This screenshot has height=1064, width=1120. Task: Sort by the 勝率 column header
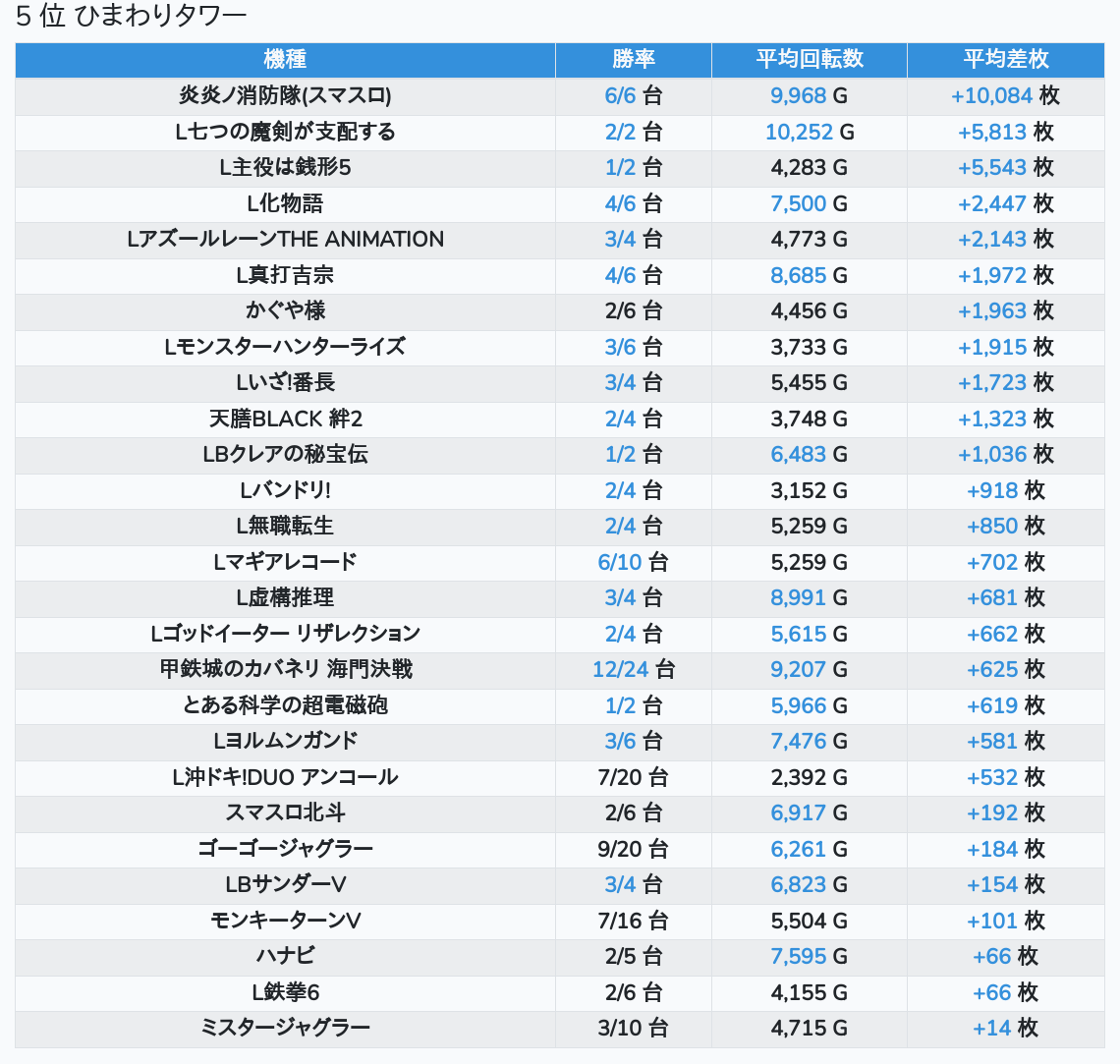pyautogui.click(x=633, y=59)
